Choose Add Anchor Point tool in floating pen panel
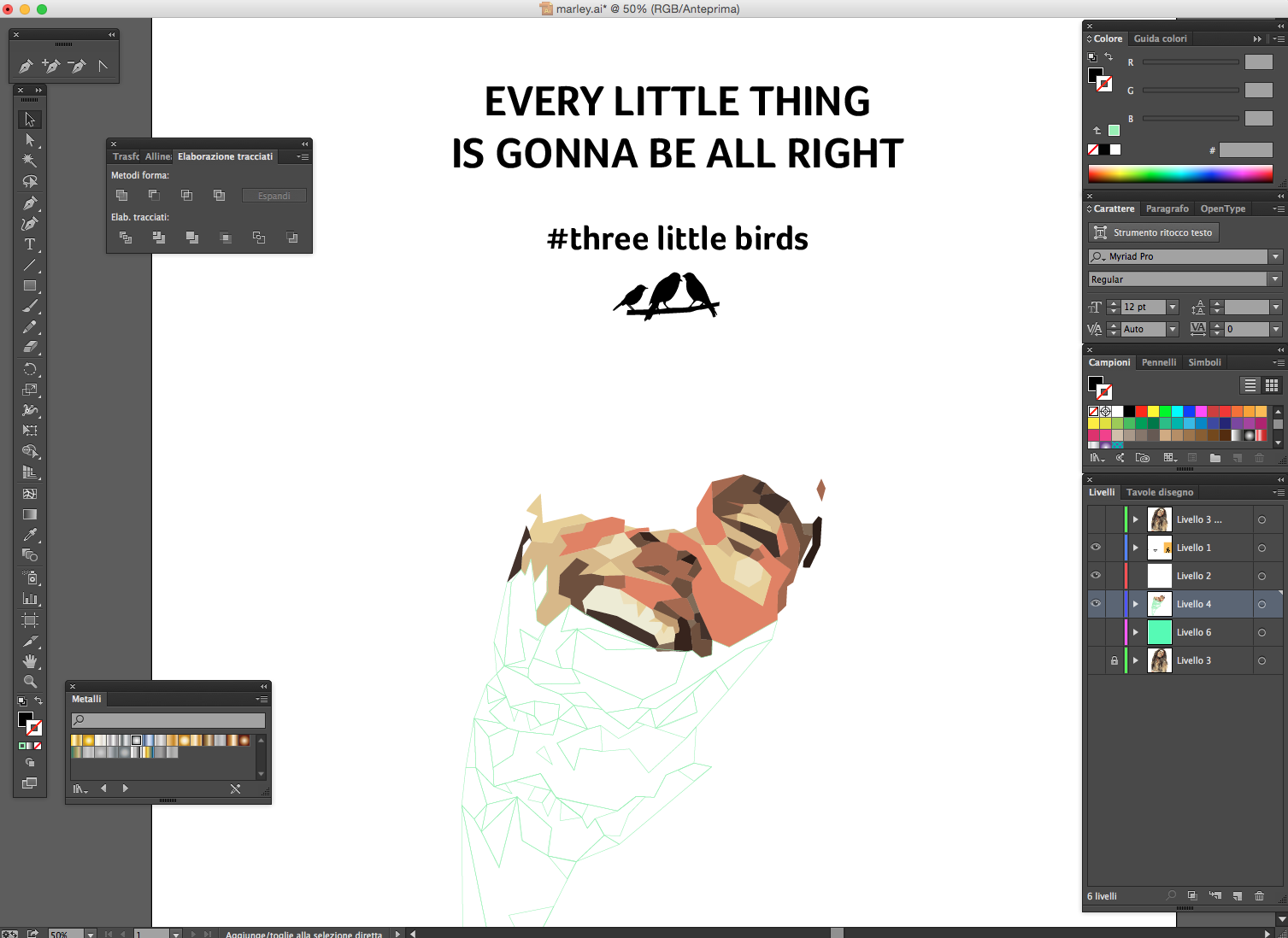Image resolution: width=1288 pixels, height=938 pixels. 51,66
